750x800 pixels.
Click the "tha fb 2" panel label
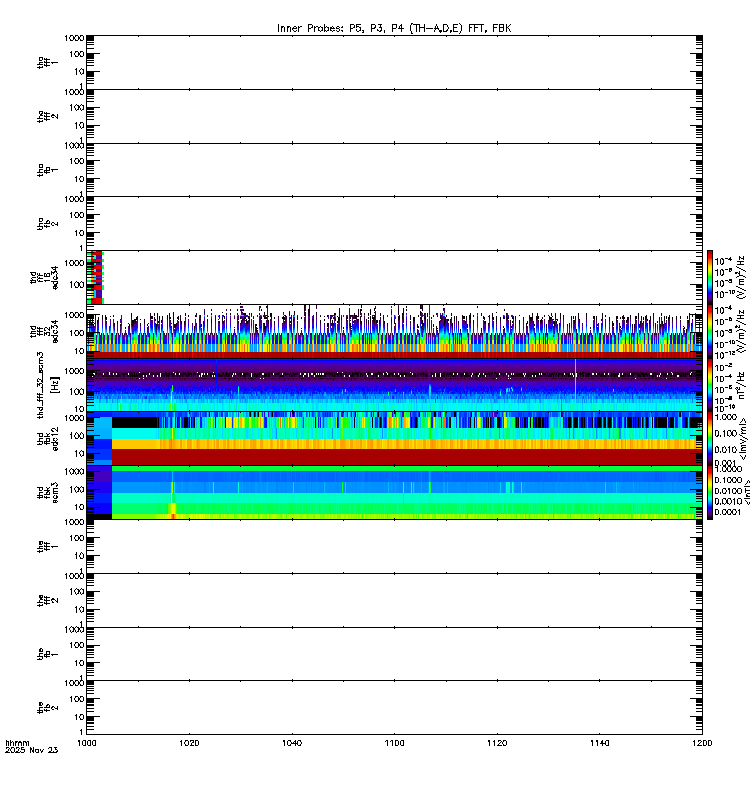(x=47, y=223)
